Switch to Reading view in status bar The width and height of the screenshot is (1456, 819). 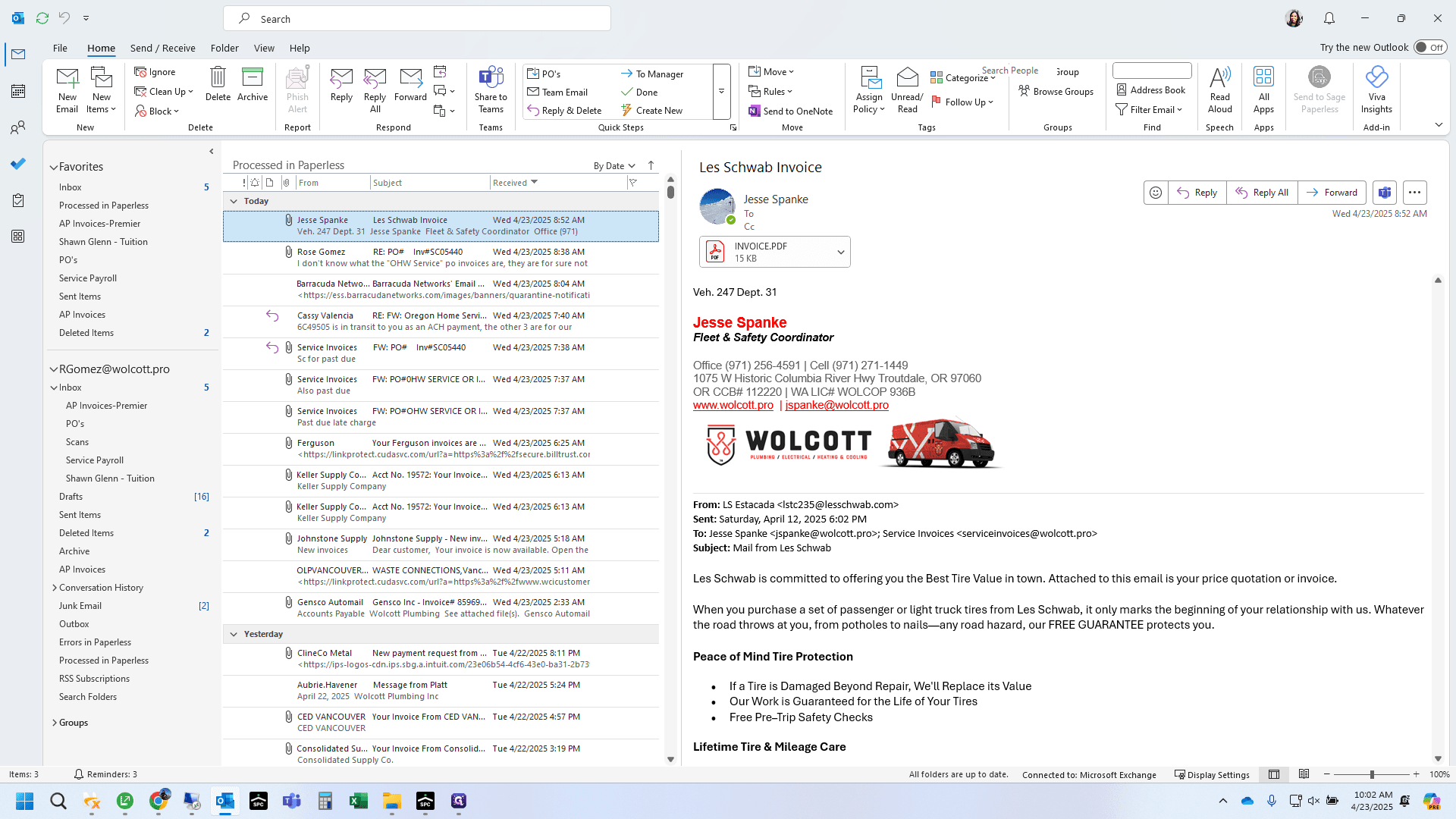coord(1304,774)
